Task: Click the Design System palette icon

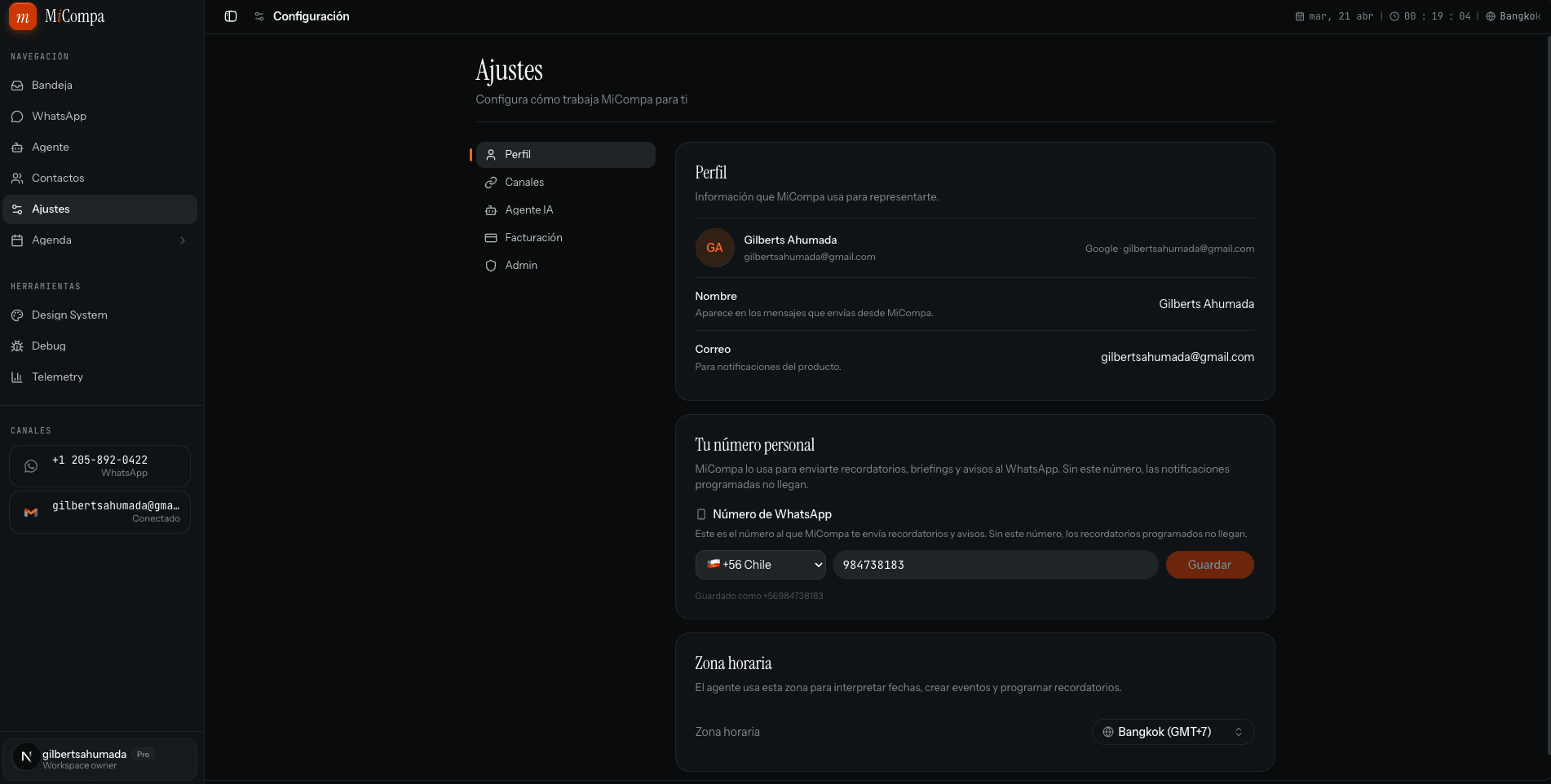Action: click(17, 315)
